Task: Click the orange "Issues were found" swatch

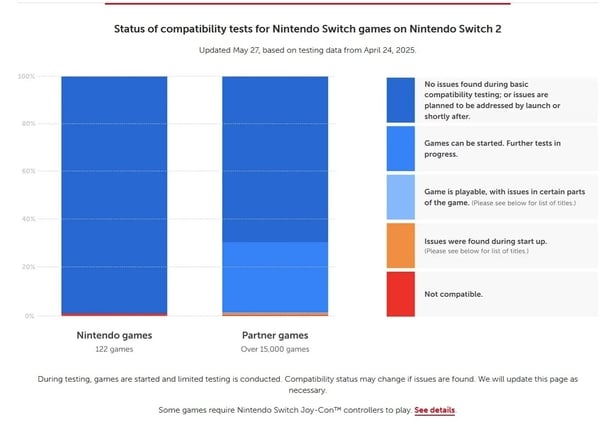Action: click(403, 246)
